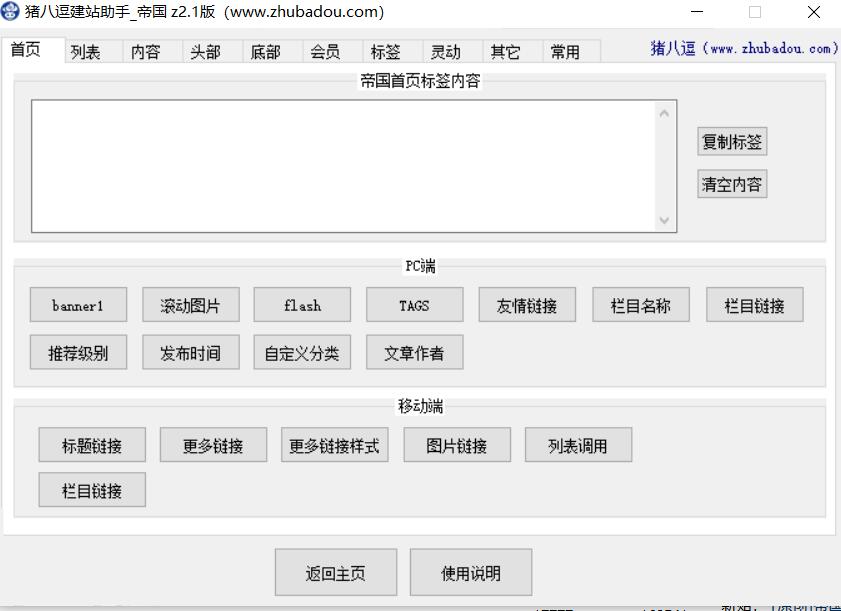The width and height of the screenshot is (841, 611).
Task: Click inside the tag content text area
Action: (340, 166)
